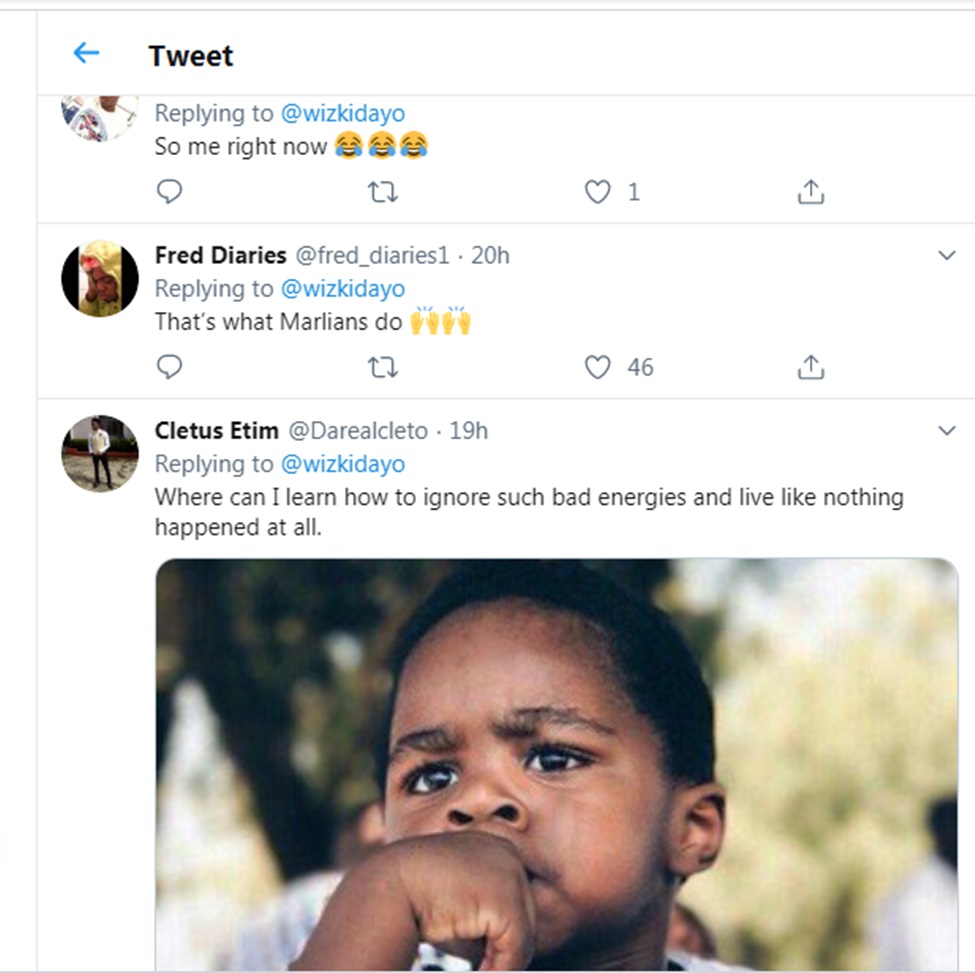Retweet Fred Diaries' Marlians tweet

click(383, 367)
